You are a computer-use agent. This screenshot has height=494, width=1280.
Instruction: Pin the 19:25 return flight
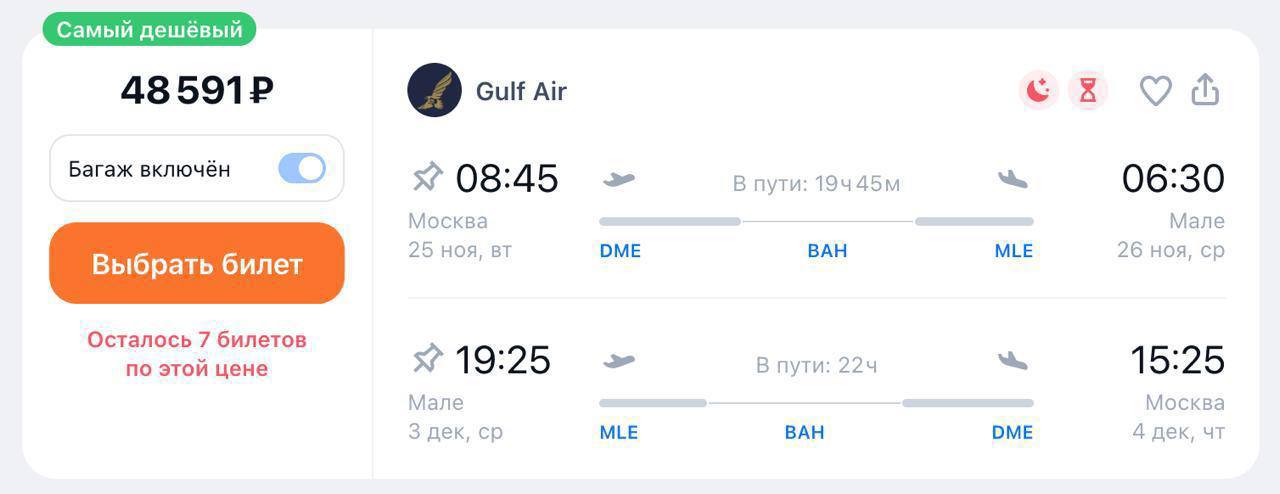click(x=427, y=358)
